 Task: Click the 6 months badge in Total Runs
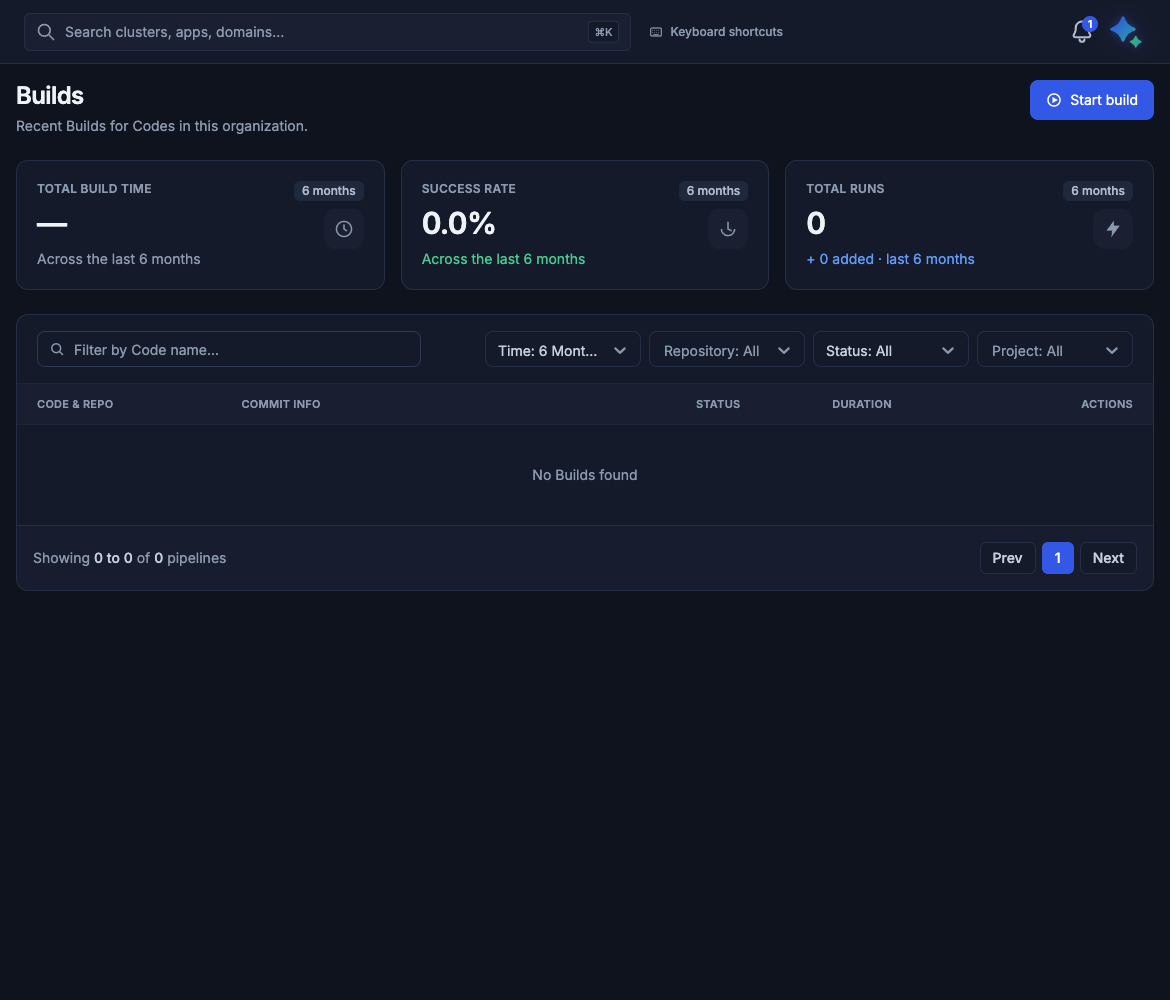point(1098,191)
